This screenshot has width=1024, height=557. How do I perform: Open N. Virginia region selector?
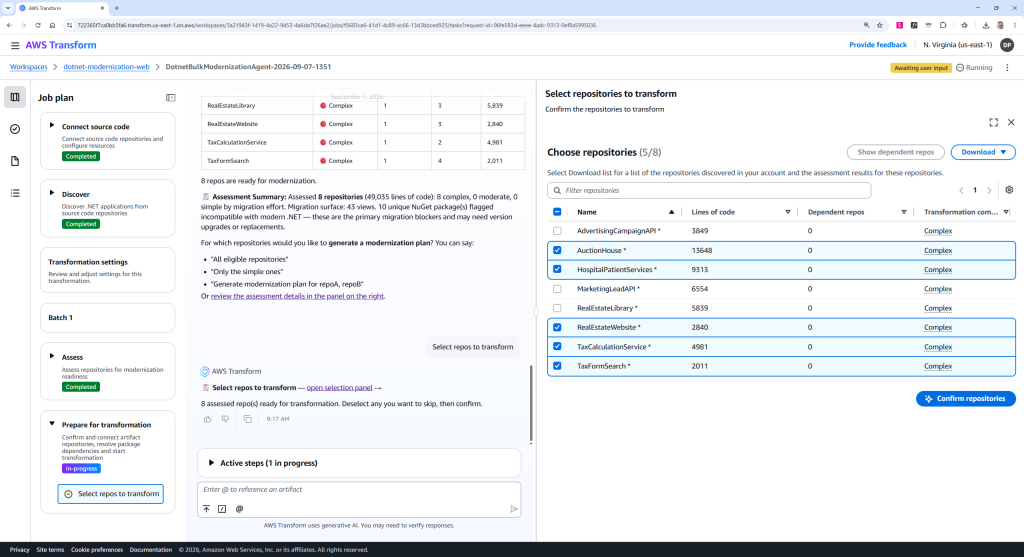(957, 45)
